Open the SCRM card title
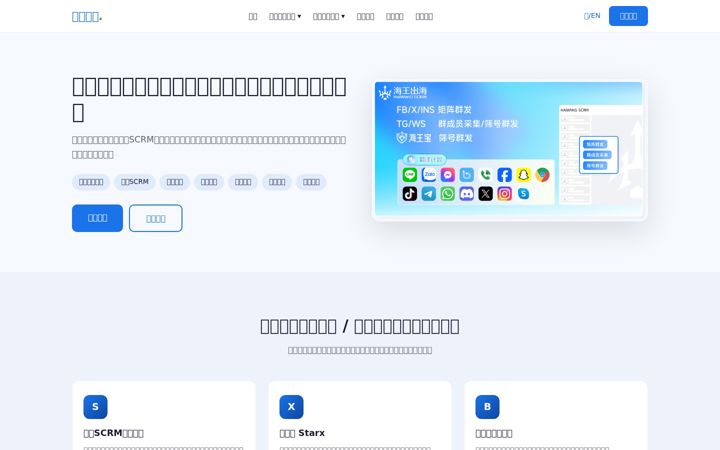 coord(113,433)
